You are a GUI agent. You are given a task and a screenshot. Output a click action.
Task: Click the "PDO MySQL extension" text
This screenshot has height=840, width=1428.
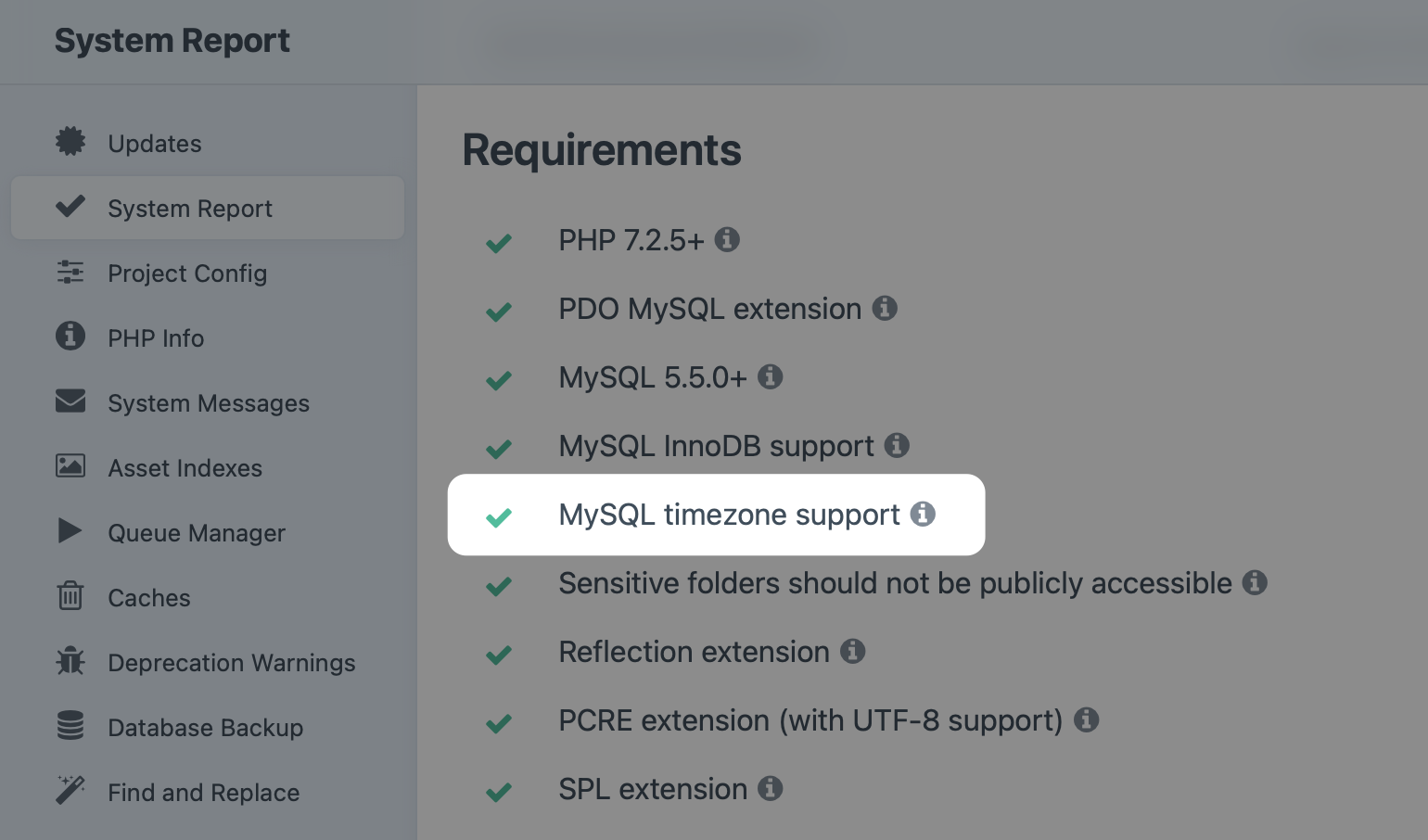click(x=710, y=309)
